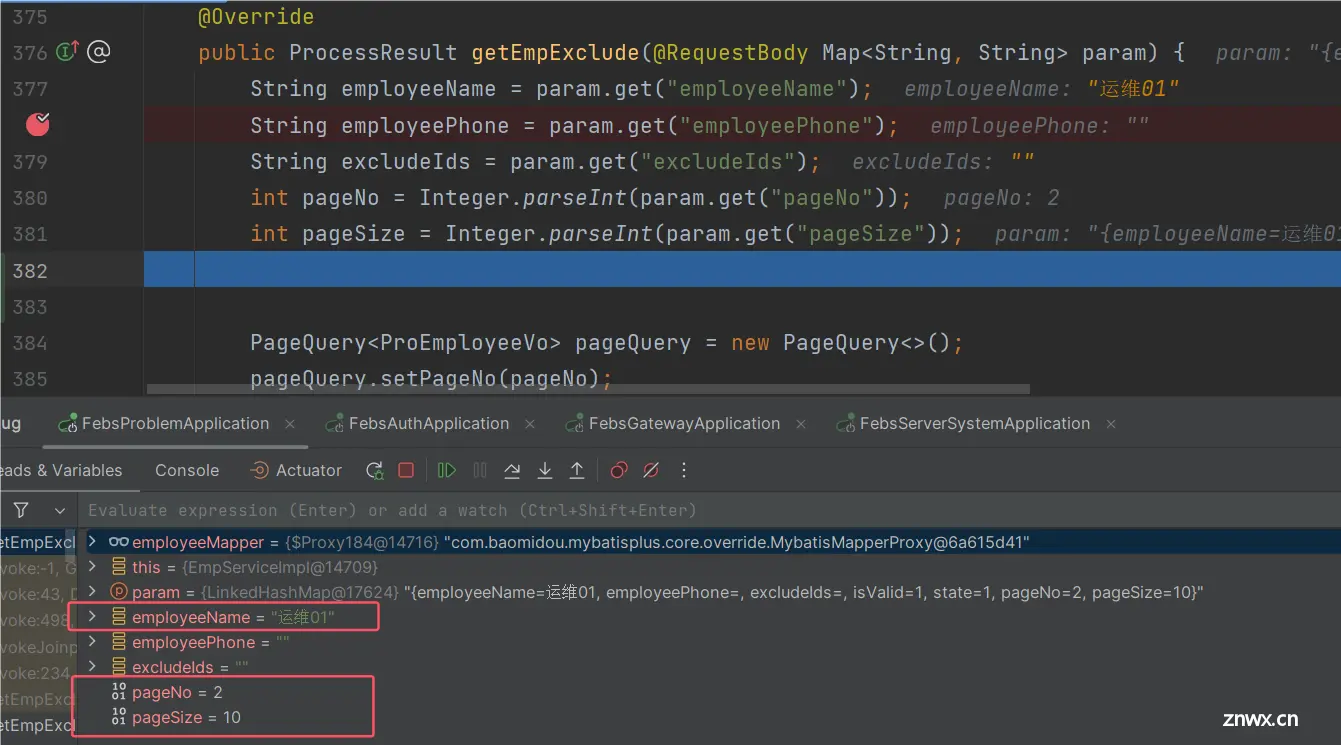Viewport: 1341px width, 745px height.
Task: Click the FebsProblemApplication run config icon
Action: (x=68, y=424)
